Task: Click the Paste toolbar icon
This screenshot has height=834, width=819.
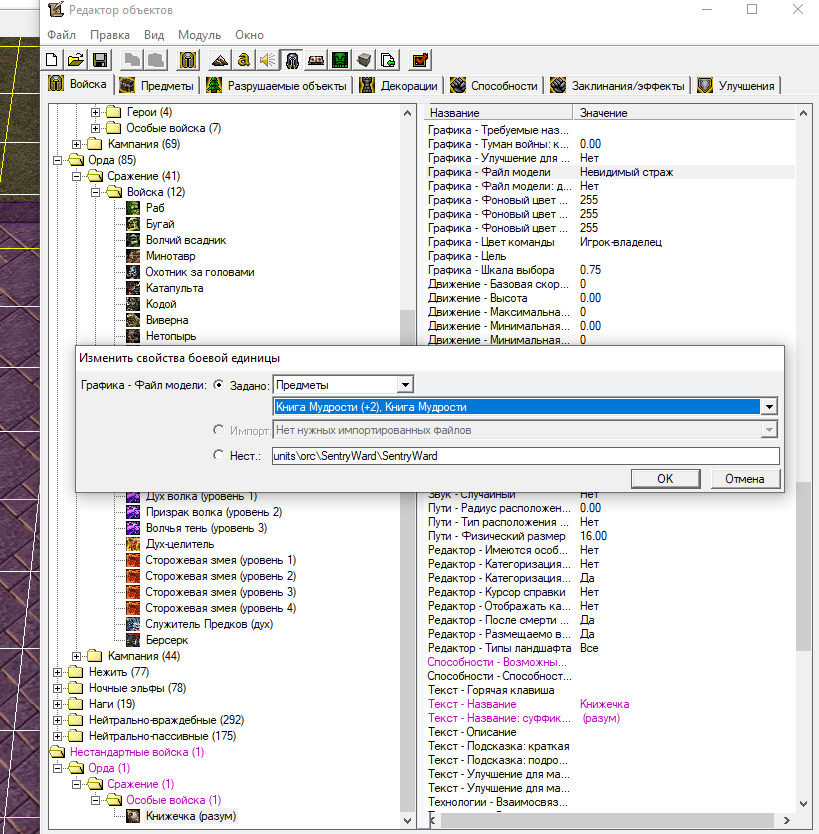Action: (155, 60)
